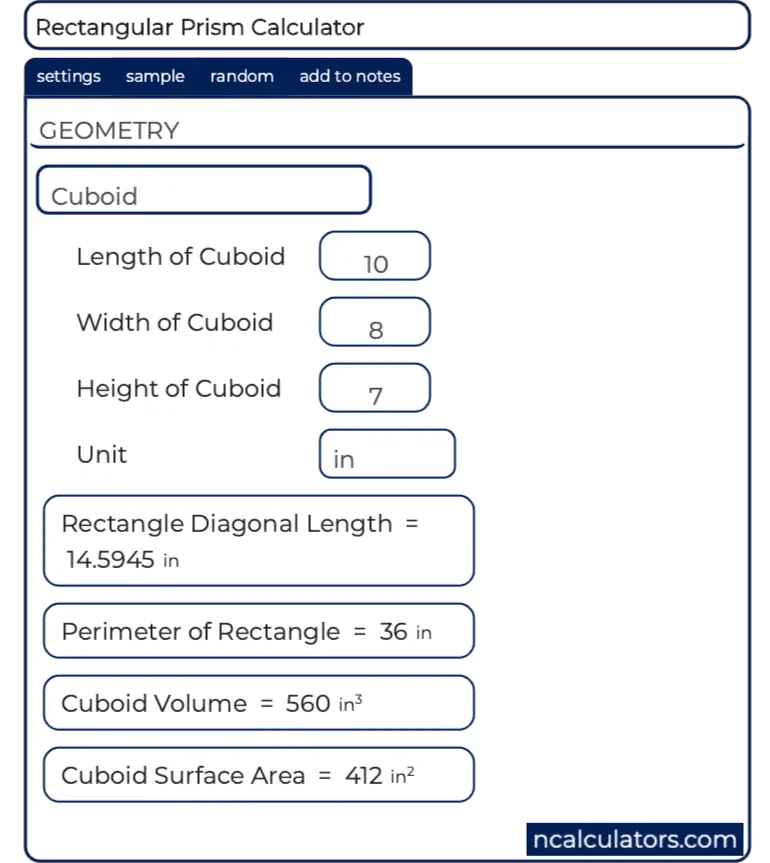The width and height of the screenshot is (770, 863).
Task: Open the Unit dropdown showing 'in'
Action: coord(387,453)
